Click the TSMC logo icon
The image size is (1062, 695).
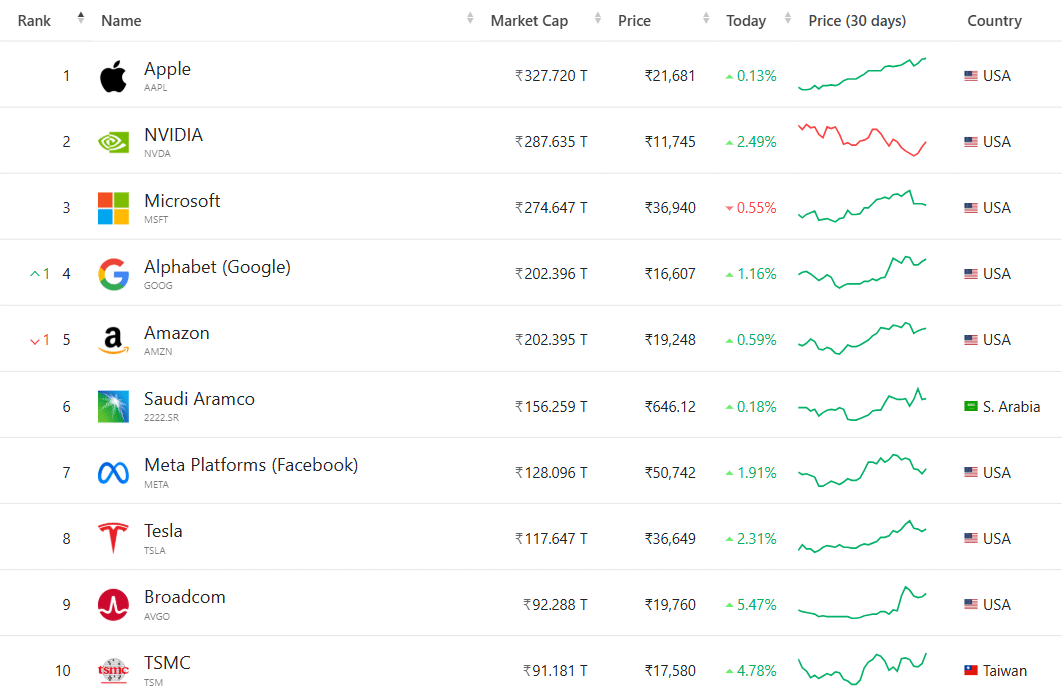pos(113,670)
